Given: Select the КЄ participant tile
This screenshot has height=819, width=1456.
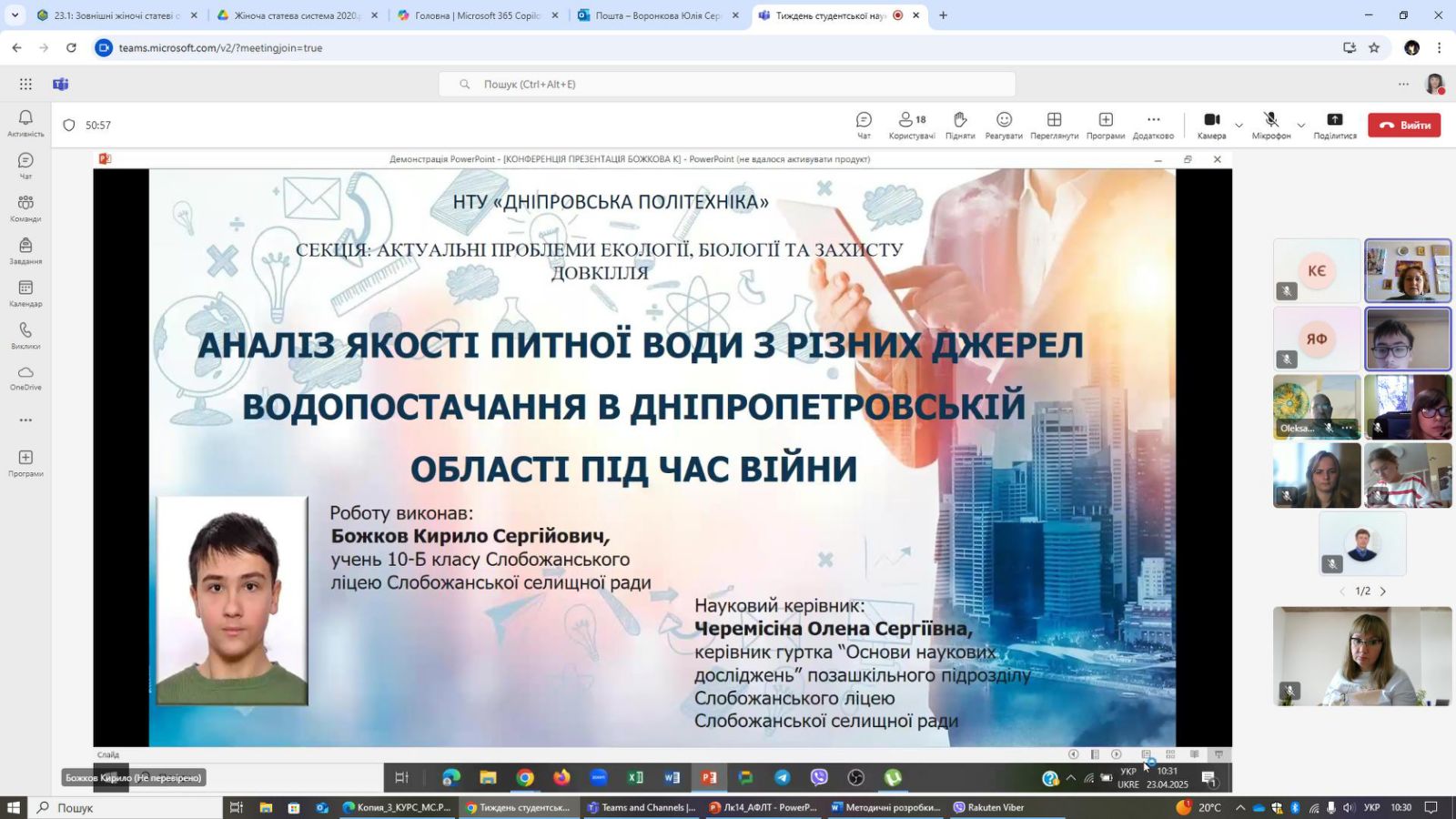Looking at the screenshot, I should click(1316, 271).
